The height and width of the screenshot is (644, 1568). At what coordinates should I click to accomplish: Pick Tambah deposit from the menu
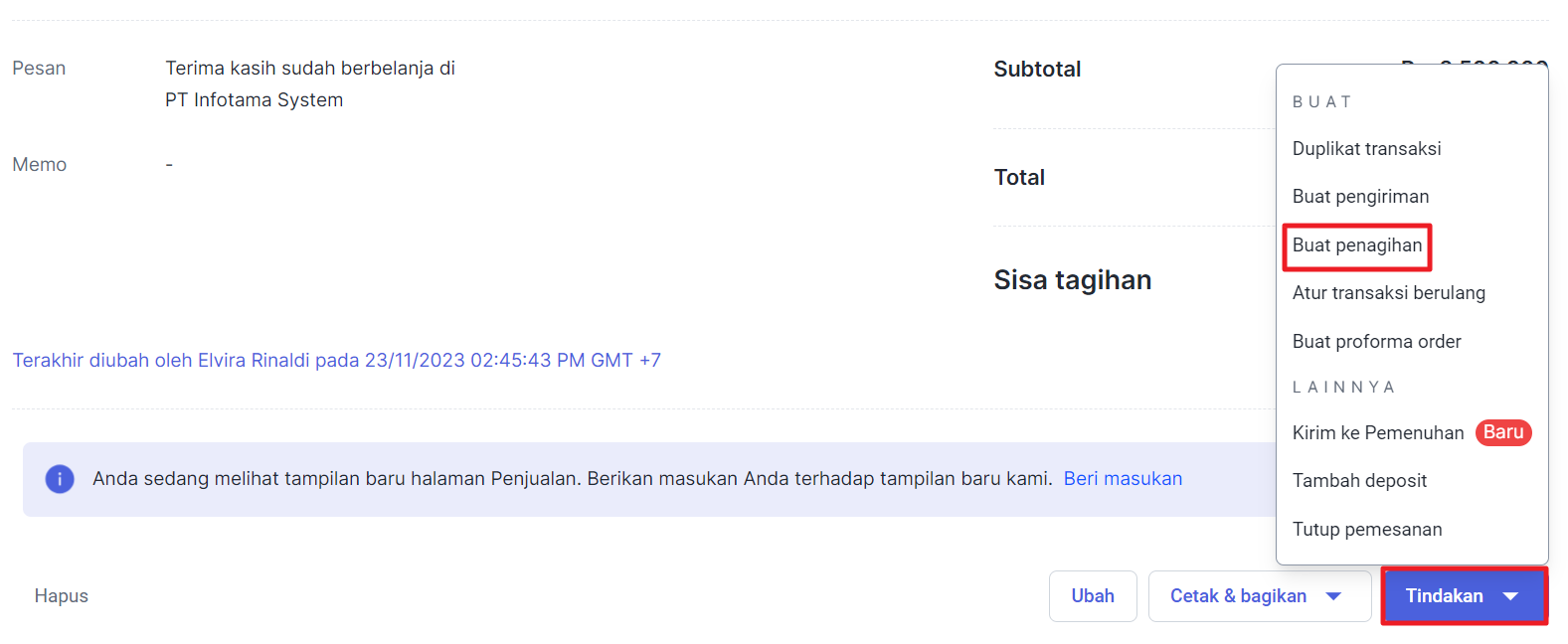coord(1359,481)
